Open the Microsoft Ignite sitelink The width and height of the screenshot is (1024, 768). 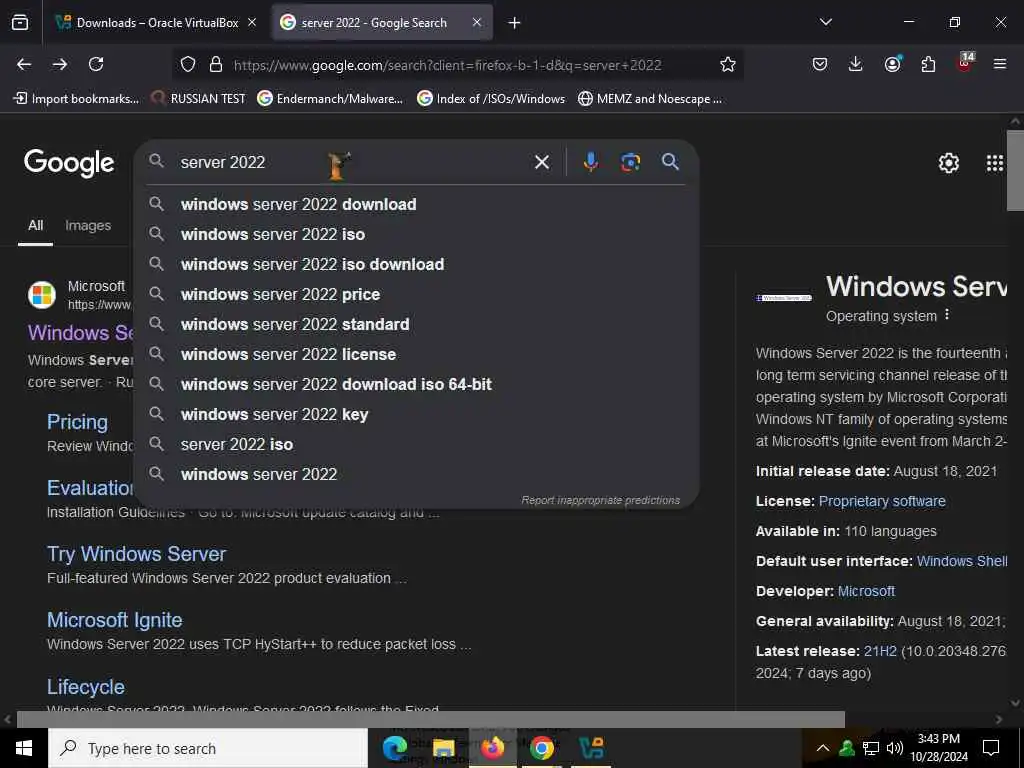coord(114,620)
